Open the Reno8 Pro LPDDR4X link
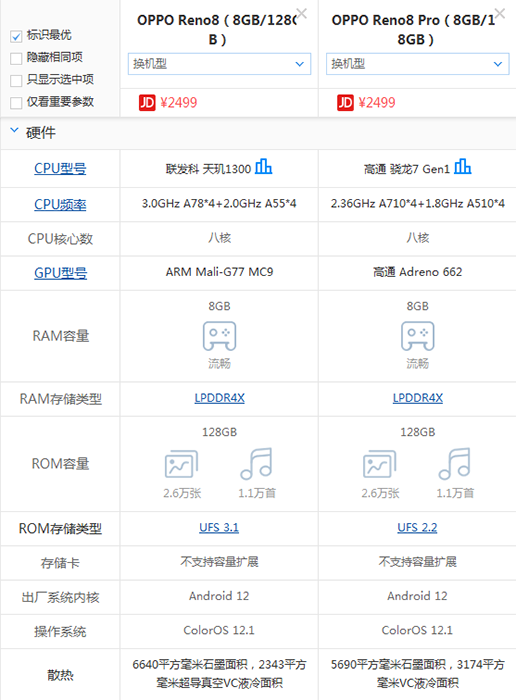Viewport: 516px width, 700px height. point(417,398)
